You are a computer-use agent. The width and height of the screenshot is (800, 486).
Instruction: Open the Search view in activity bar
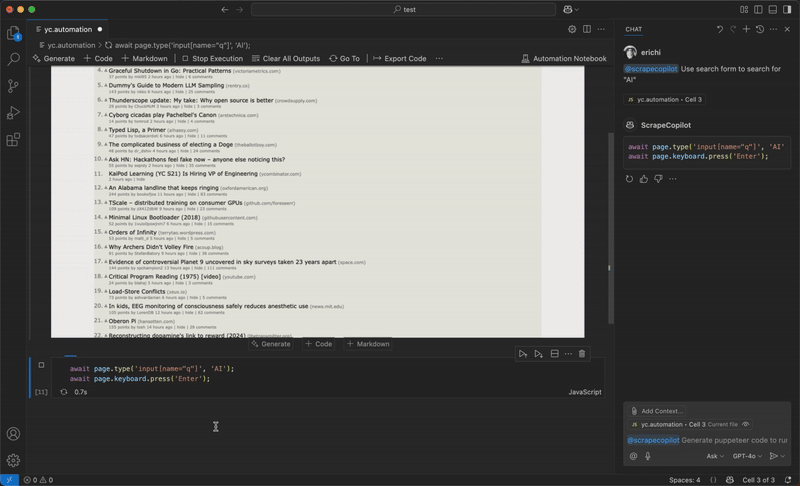(x=13, y=59)
